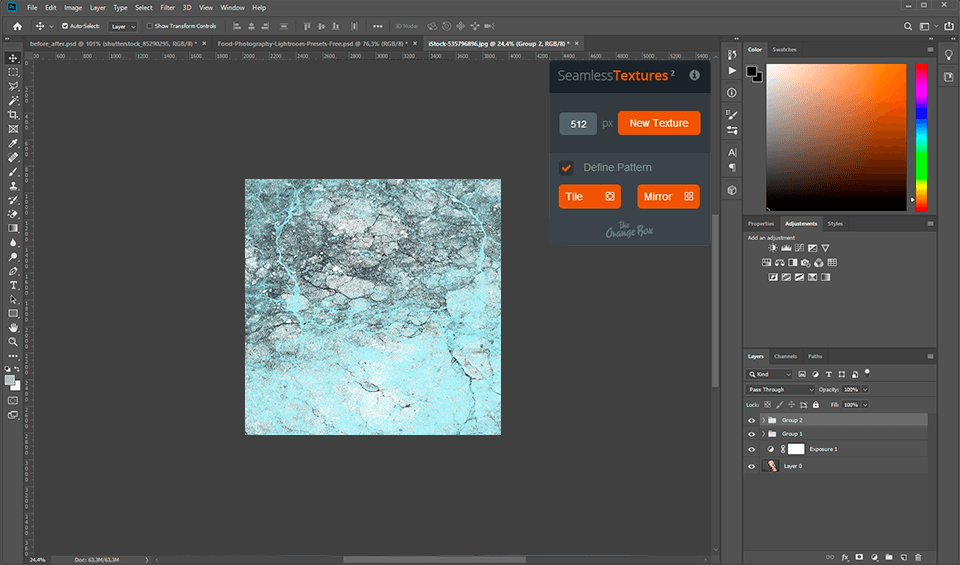This screenshot has width=960, height=565.
Task: Select the Hand tool
Action: tap(13, 328)
